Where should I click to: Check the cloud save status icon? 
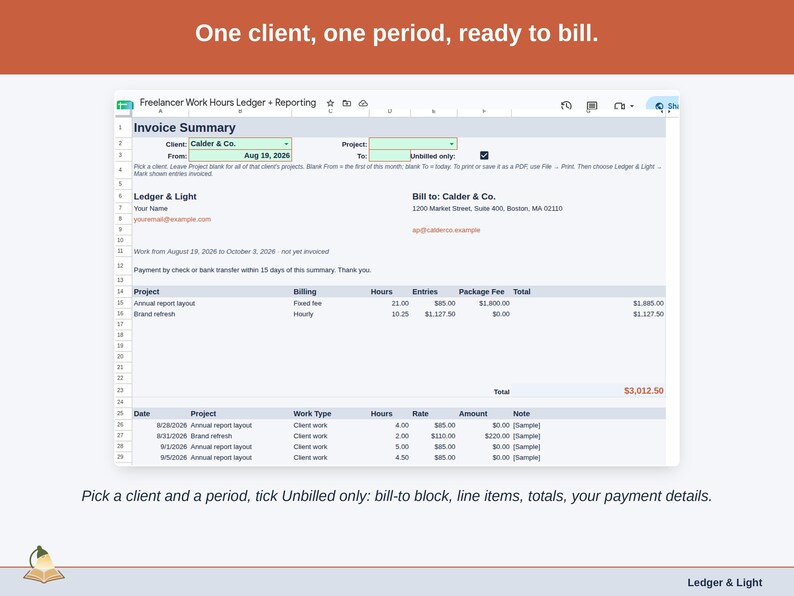click(363, 103)
